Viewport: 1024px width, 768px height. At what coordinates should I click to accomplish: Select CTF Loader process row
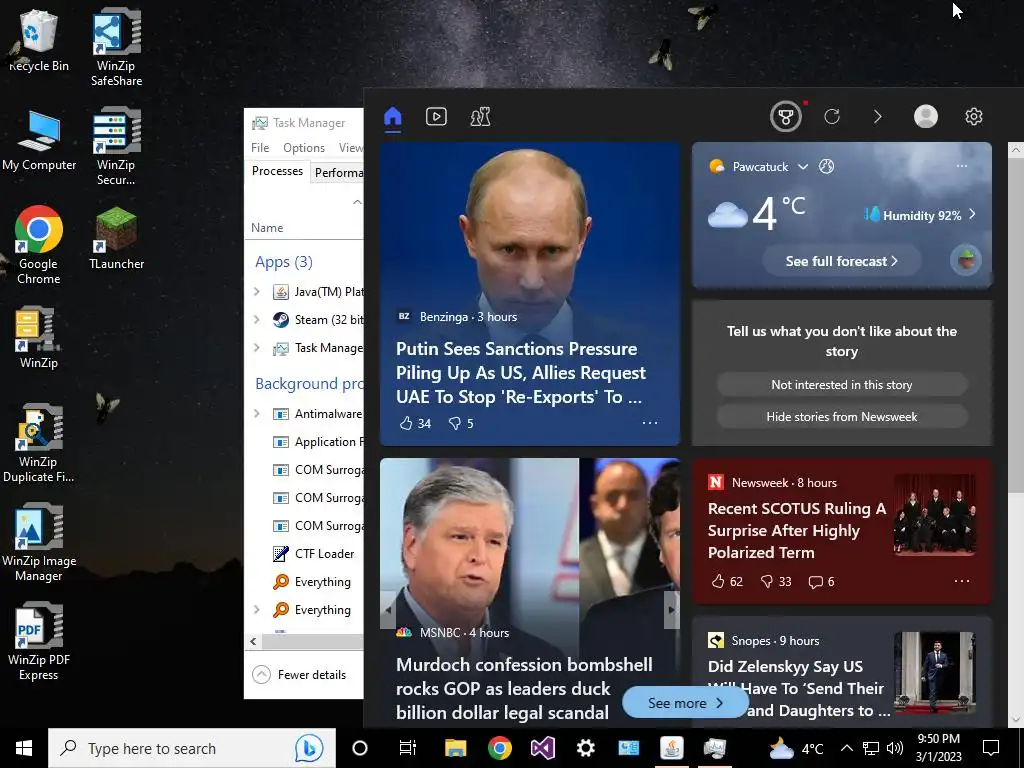pyautogui.click(x=304, y=554)
